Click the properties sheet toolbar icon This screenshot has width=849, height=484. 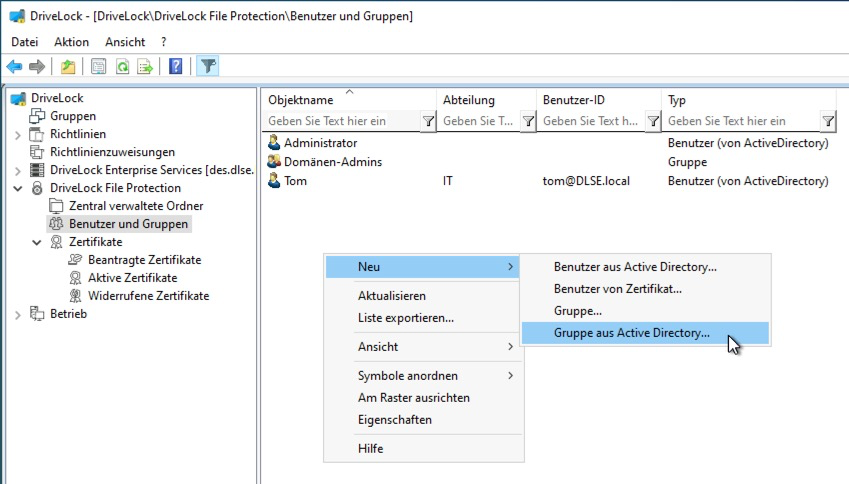99,67
